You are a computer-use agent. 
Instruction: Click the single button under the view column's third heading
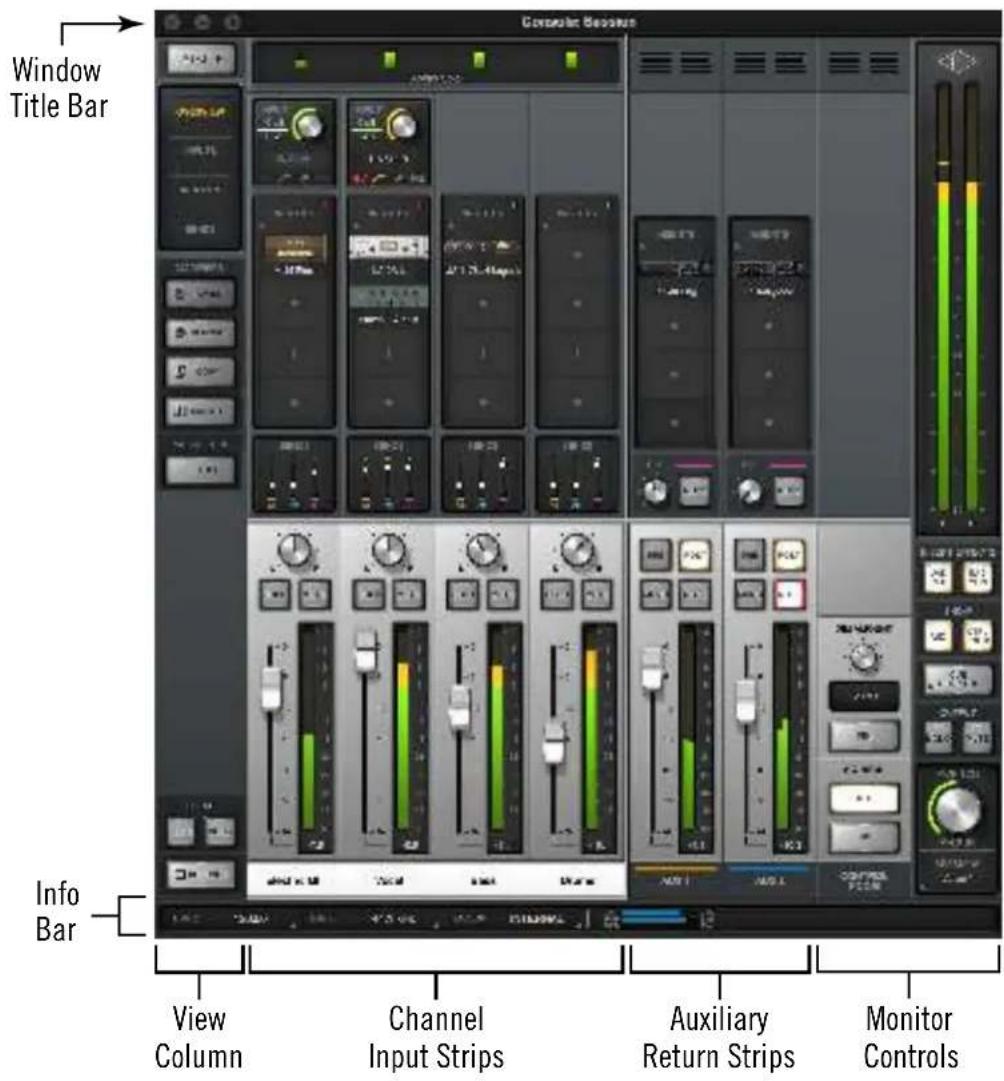pyautogui.click(x=201, y=470)
